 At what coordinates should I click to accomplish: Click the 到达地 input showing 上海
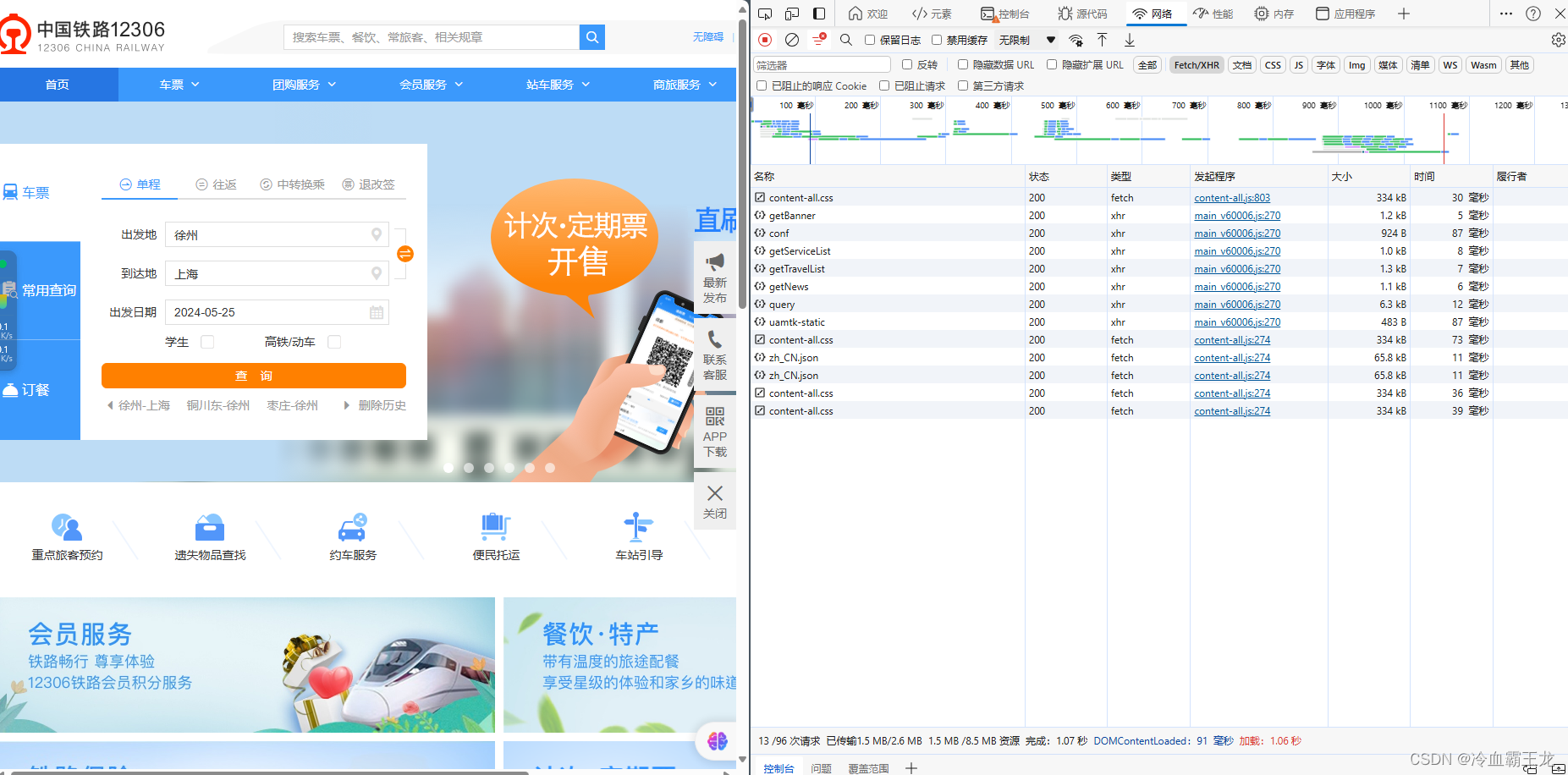277,273
